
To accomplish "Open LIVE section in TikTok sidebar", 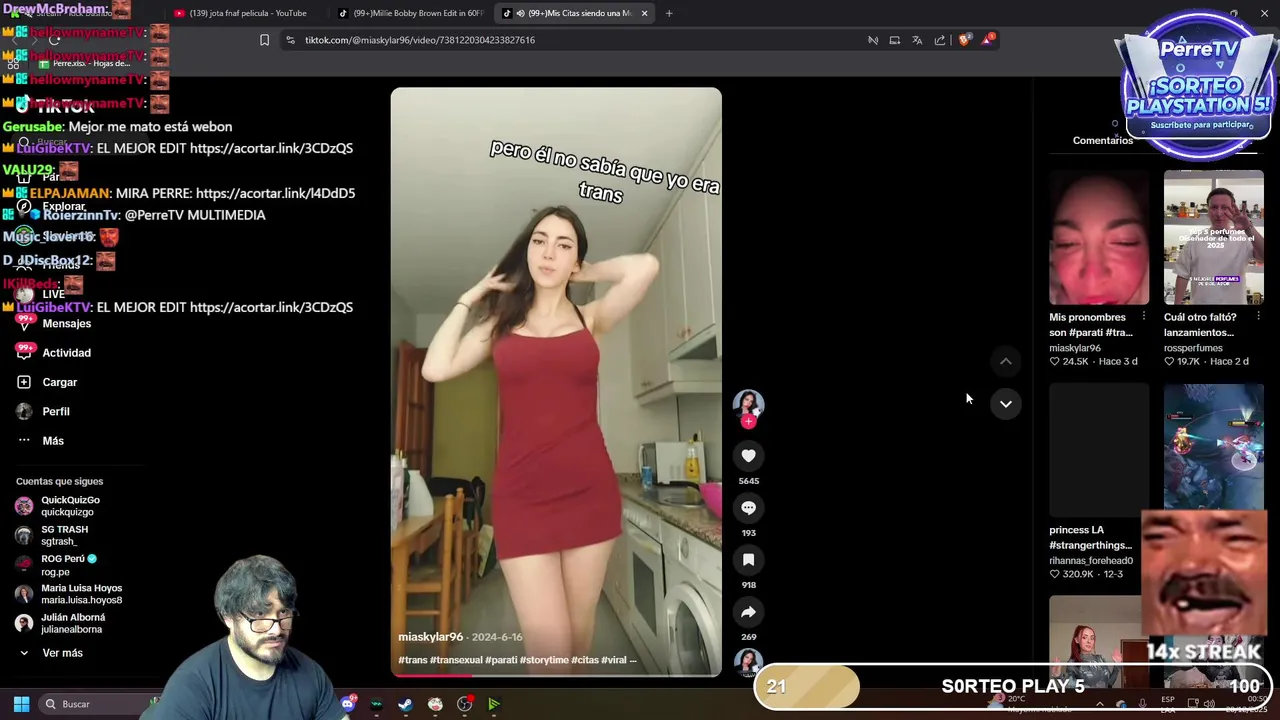I will (x=41, y=294).
